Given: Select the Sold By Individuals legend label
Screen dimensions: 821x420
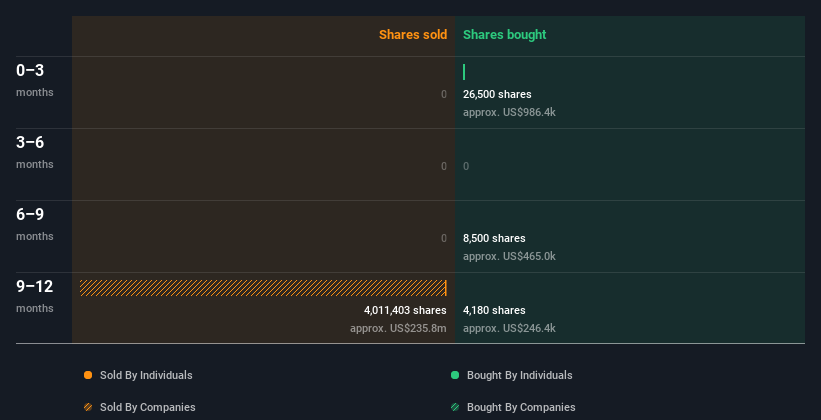Looking at the screenshot, I should coord(146,375).
